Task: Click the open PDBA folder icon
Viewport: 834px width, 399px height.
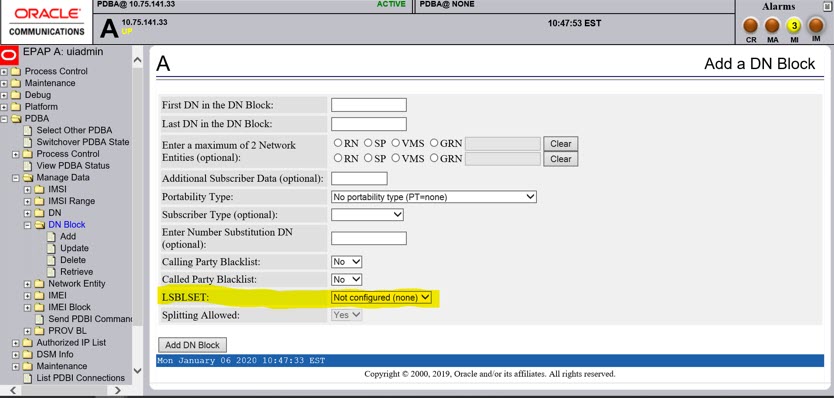Action: click(x=16, y=119)
